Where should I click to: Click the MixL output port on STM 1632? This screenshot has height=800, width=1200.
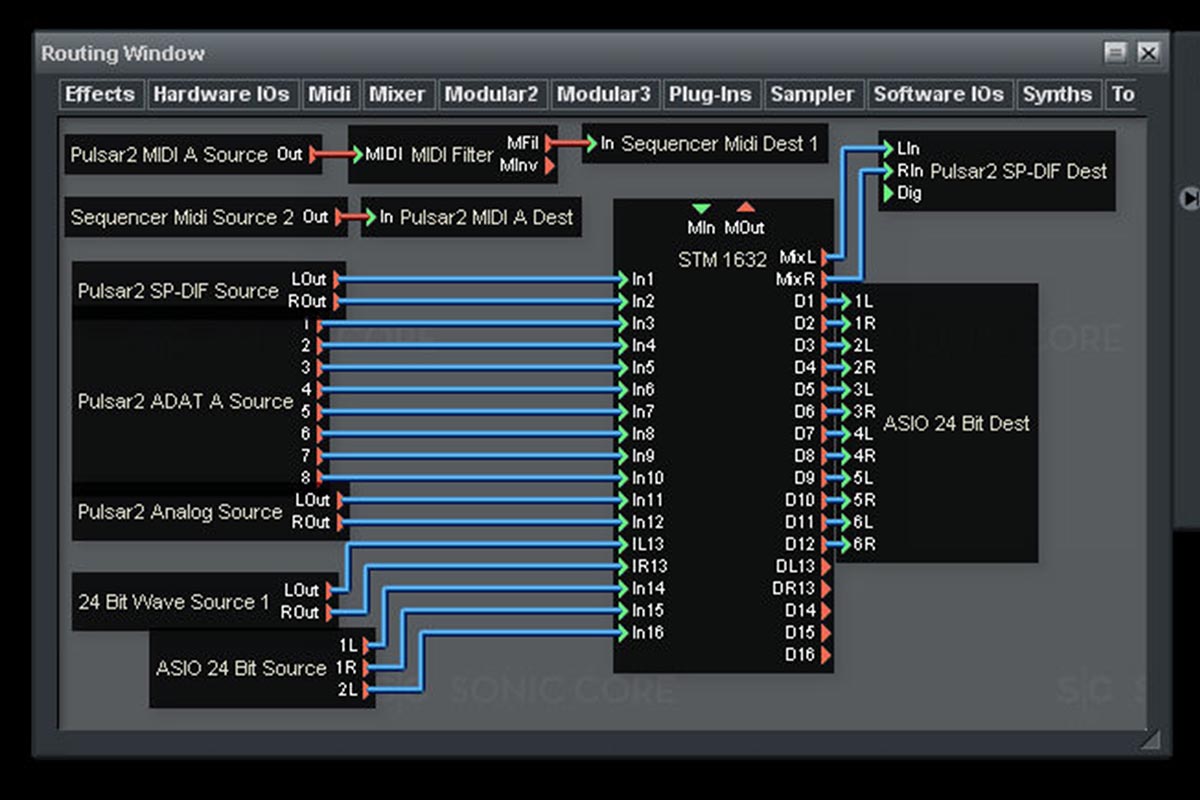(825, 258)
